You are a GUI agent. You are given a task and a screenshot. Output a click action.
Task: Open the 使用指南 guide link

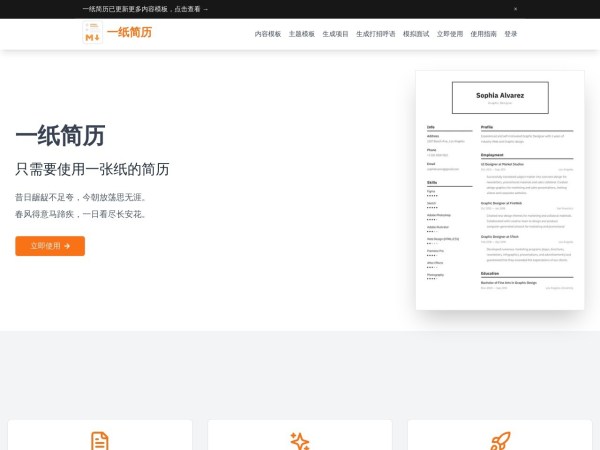click(x=483, y=34)
